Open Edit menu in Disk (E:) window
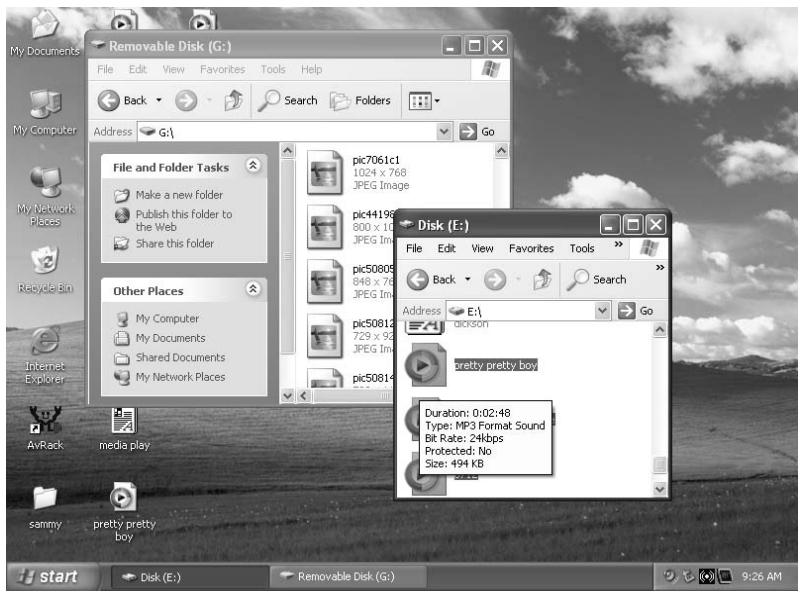 tap(446, 248)
